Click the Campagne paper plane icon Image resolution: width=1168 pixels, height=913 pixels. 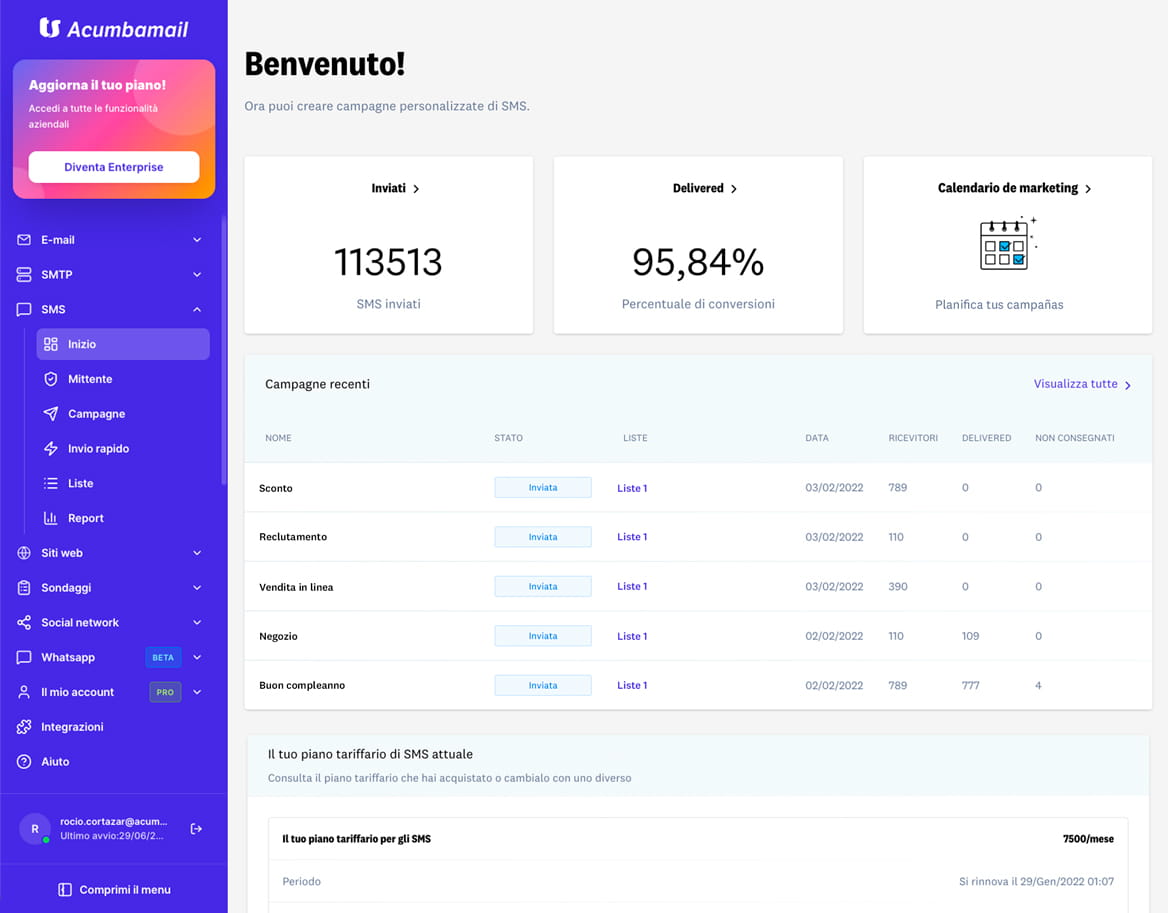(51, 413)
